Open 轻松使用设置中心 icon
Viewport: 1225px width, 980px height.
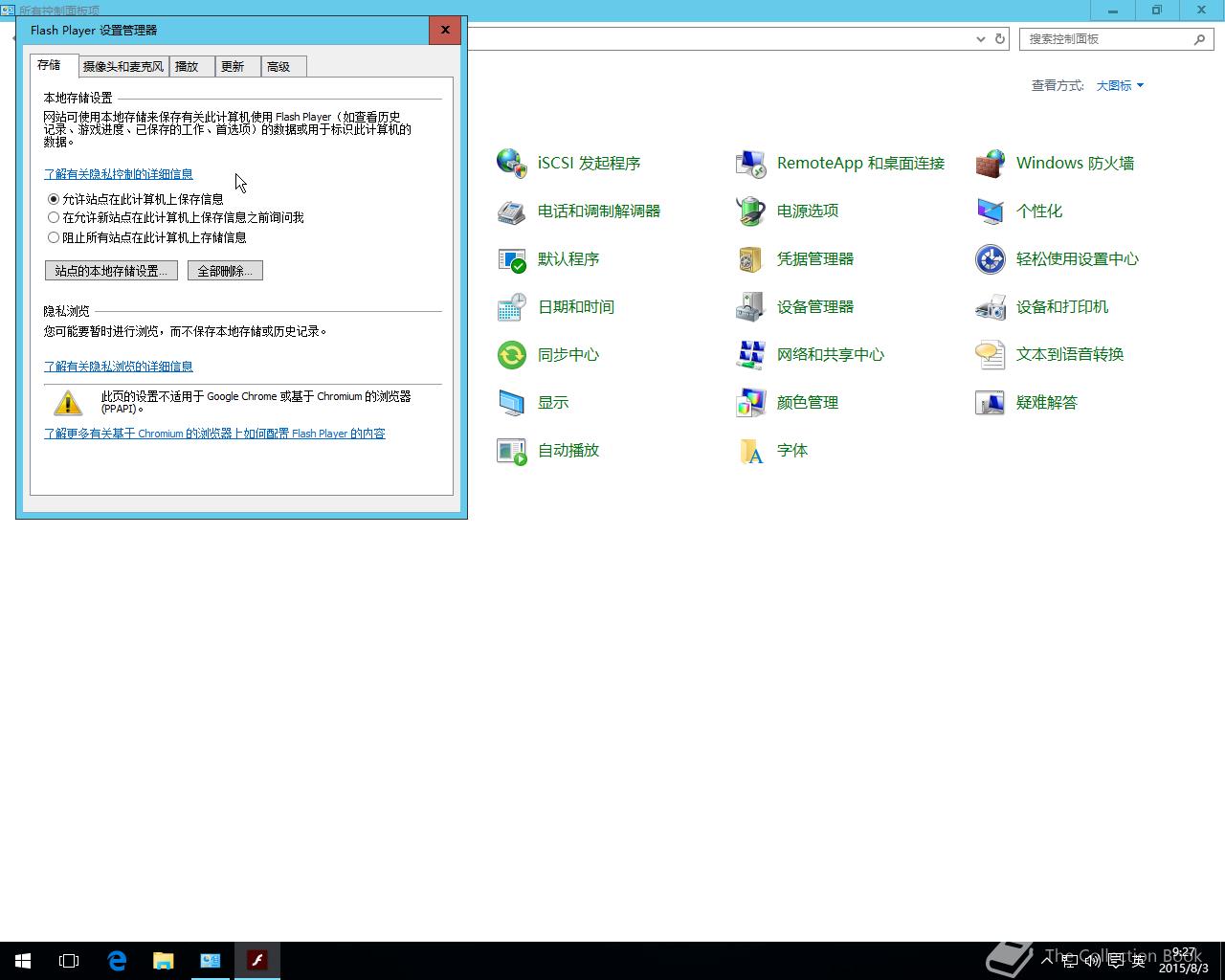(x=991, y=258)
